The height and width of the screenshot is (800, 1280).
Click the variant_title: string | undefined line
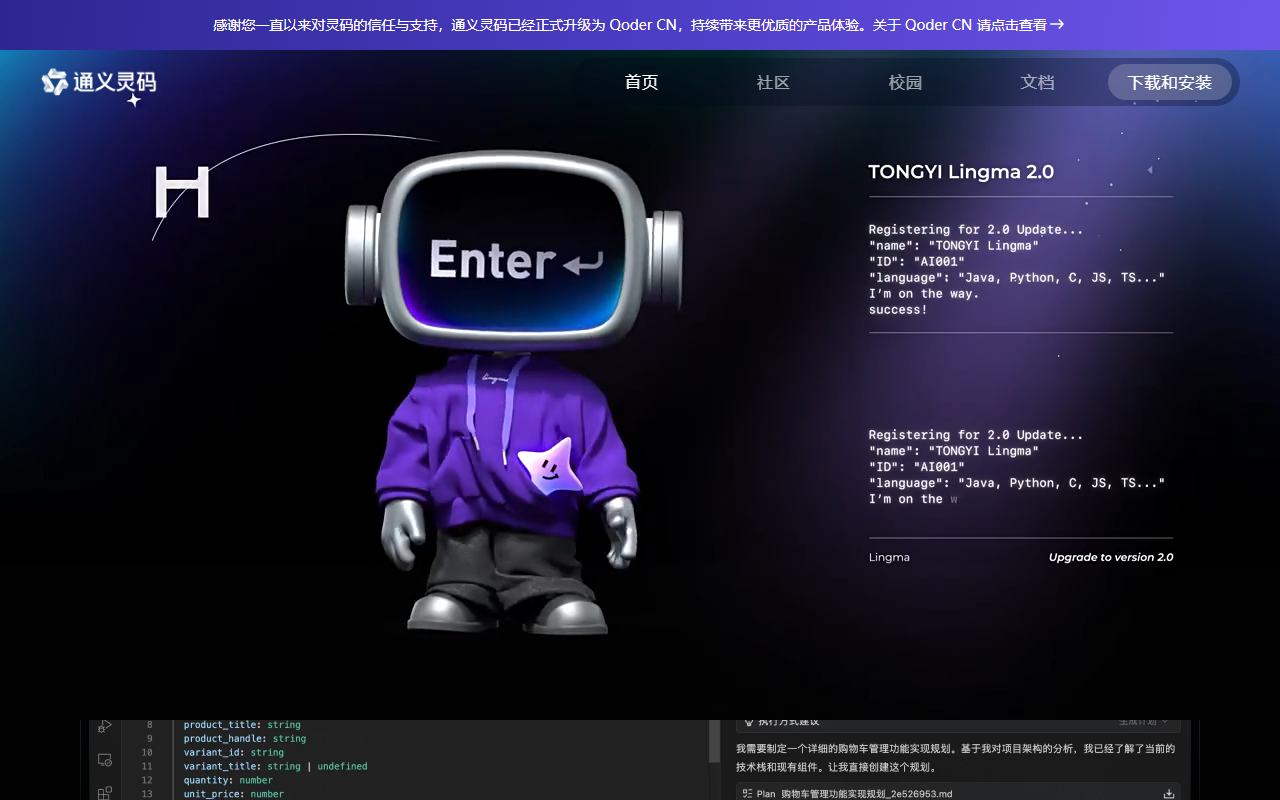tap(275, 766)
